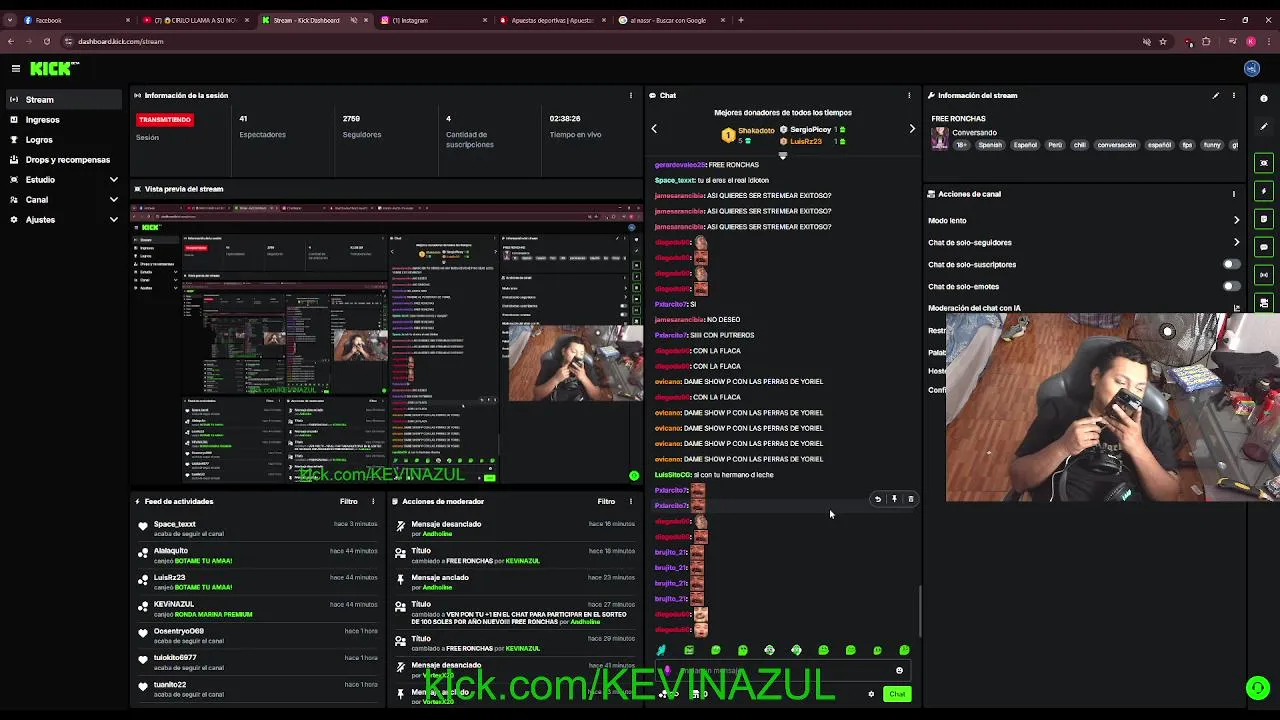Viewport: 1280px width, 720px height.
Task: Open Drops y recompensas in the sidebar
Action: (63, 160)
